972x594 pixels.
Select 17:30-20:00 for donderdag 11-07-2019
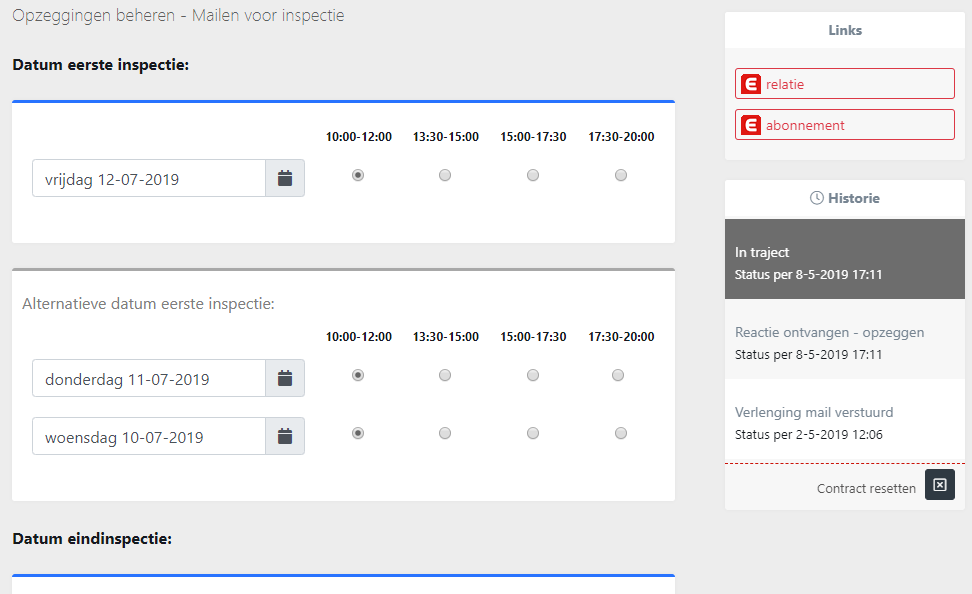pyautogui.click(x=618, y=375)
